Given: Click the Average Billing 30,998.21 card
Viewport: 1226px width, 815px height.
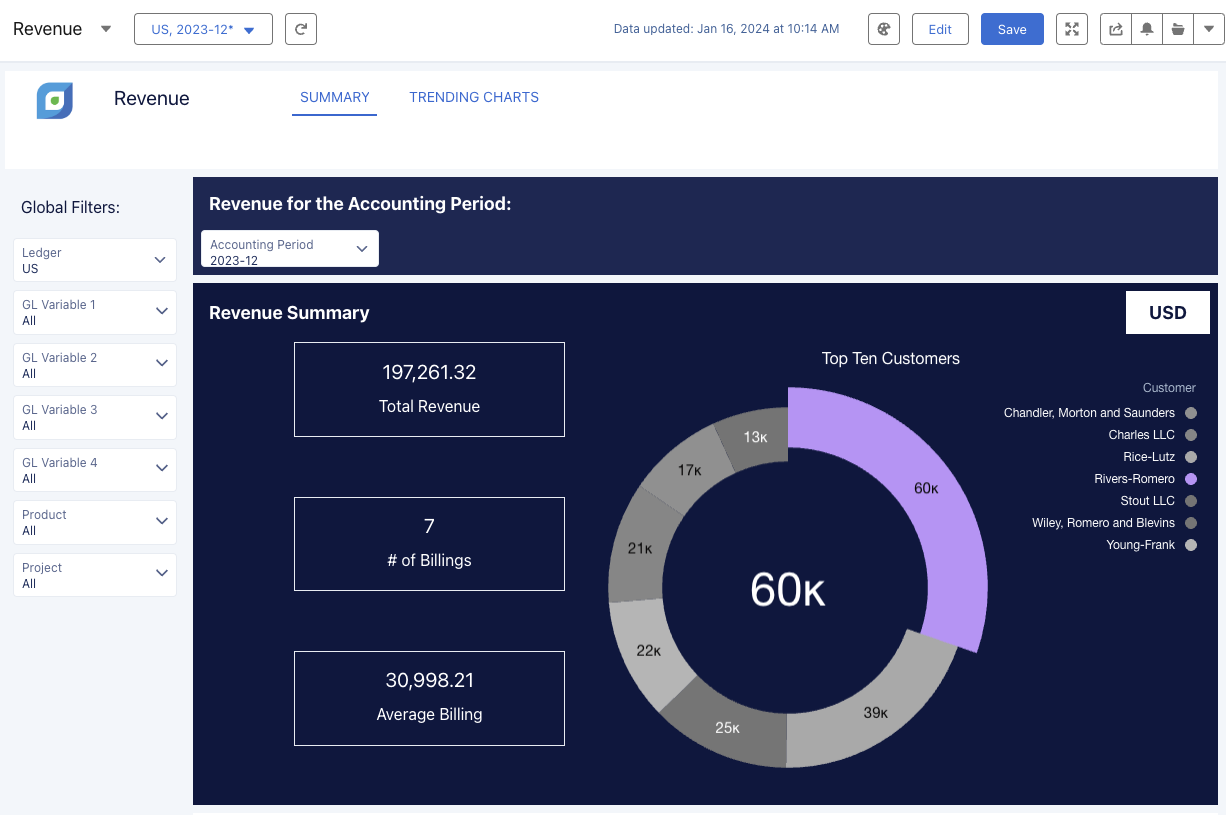Looking at the screenshot, I should [429, 698].
